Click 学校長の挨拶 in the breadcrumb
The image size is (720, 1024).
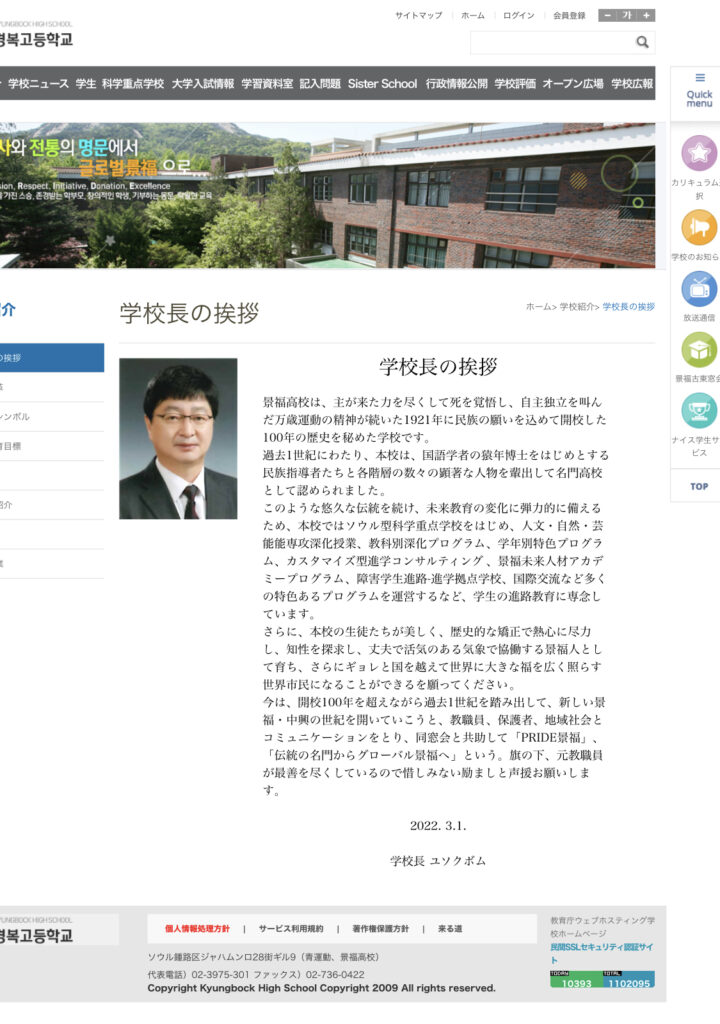pos(629,306)
